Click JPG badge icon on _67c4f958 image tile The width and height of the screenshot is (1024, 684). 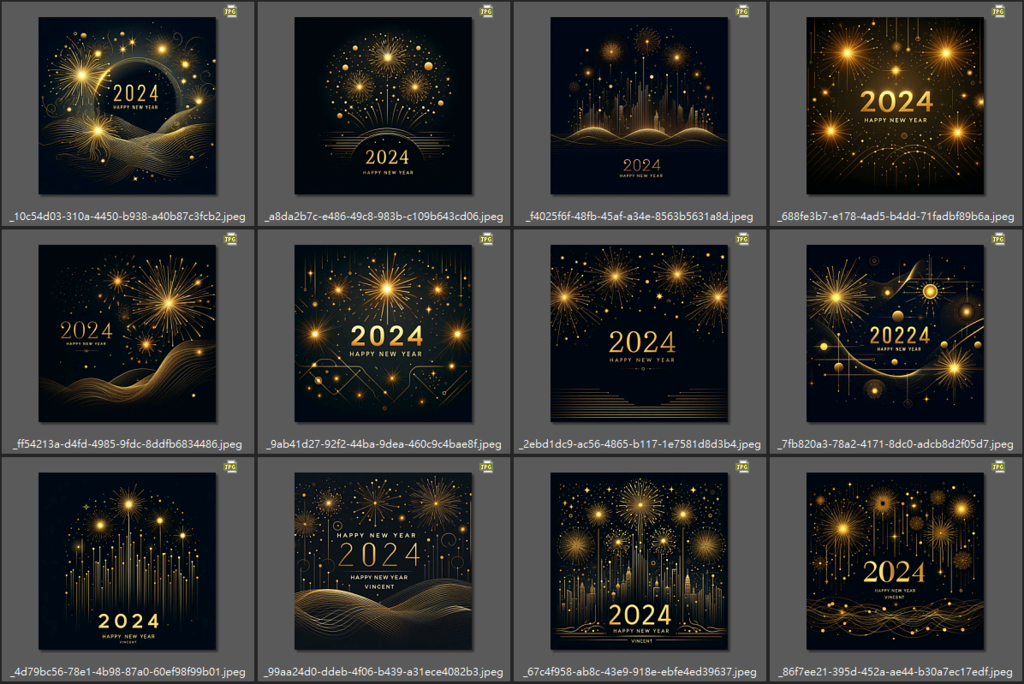coord(743,468)
